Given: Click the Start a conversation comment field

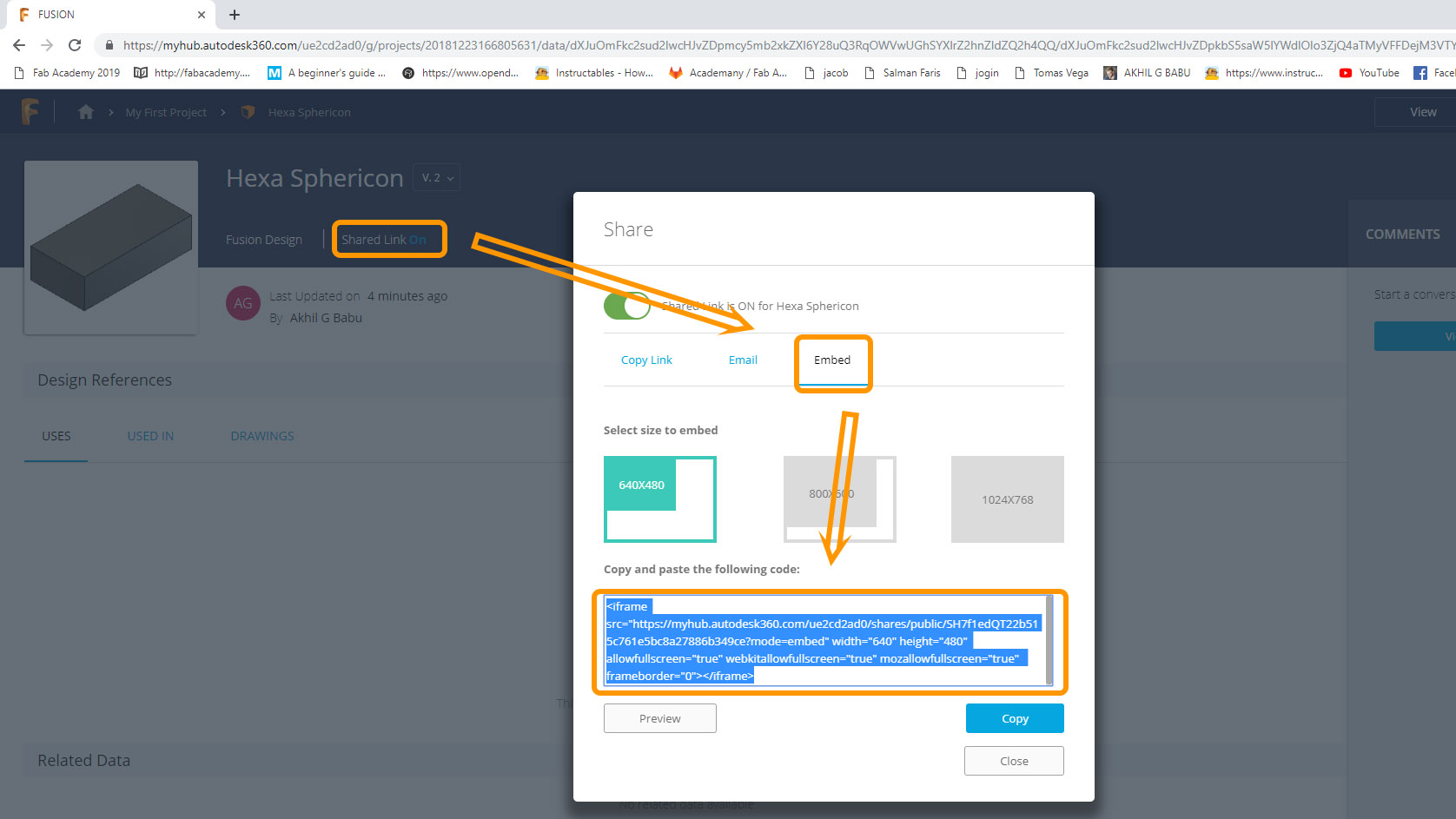Looking at the screenshot, I should pos(1414,294).
